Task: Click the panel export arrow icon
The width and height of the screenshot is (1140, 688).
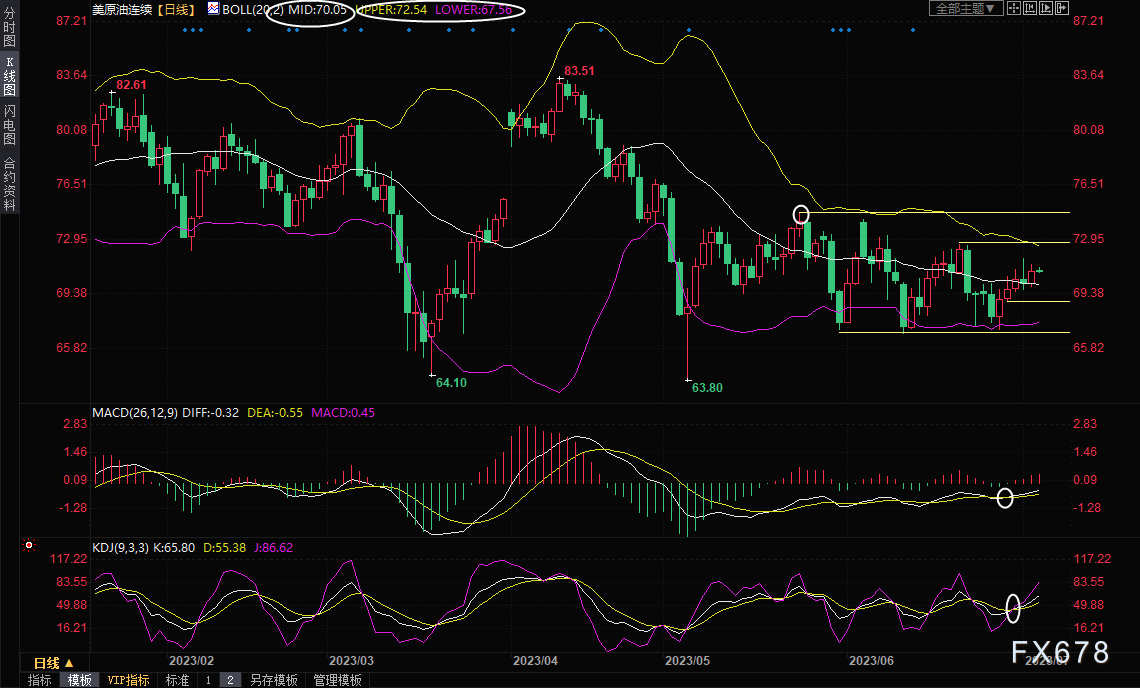Action: tap(1062, 8)
